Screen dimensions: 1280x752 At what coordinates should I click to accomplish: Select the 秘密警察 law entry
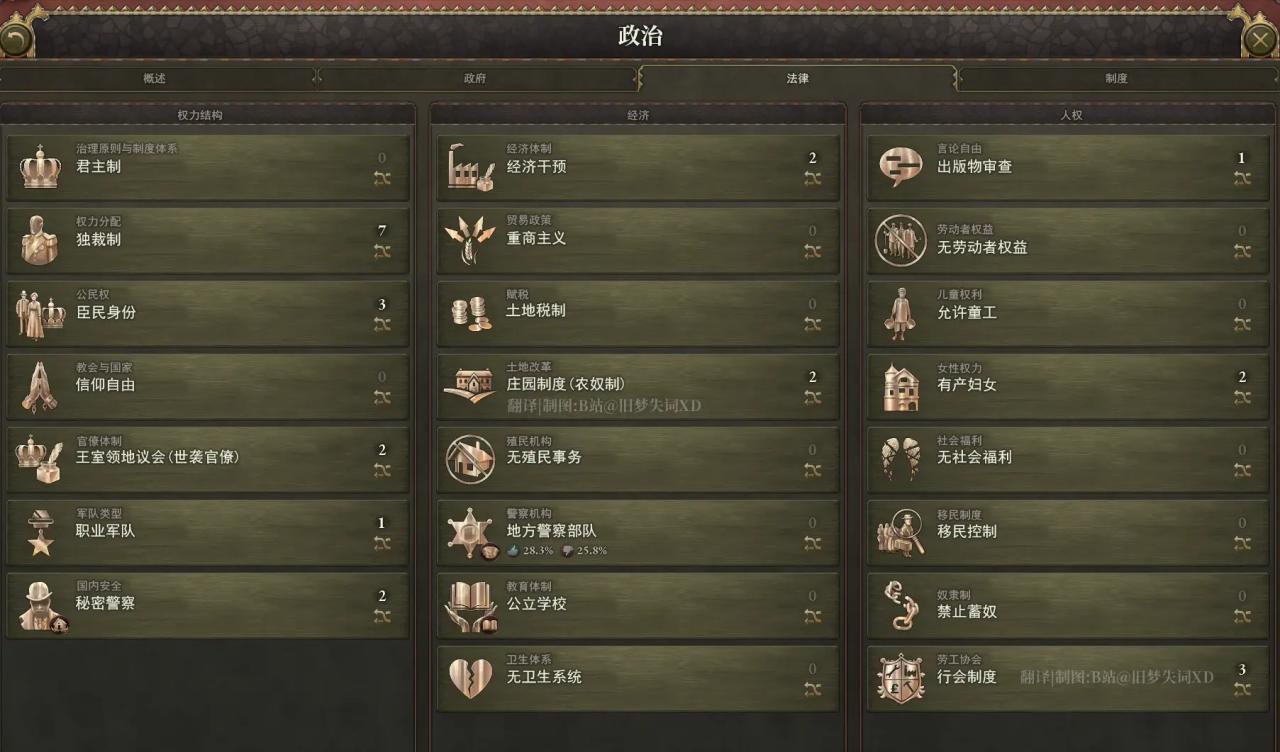point(208,604)
